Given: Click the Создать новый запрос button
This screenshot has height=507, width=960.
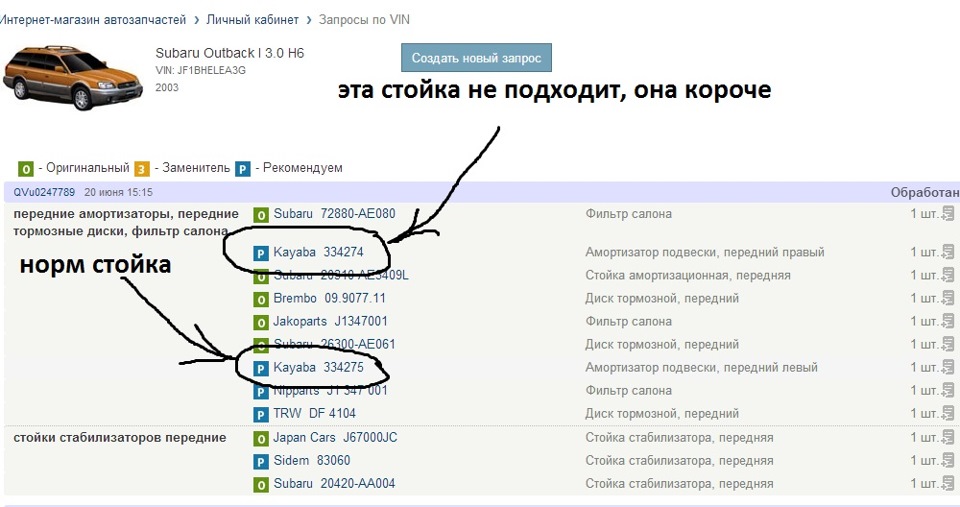Looking at the screenshot, I should pyautogui.click(x=476, y=58).
